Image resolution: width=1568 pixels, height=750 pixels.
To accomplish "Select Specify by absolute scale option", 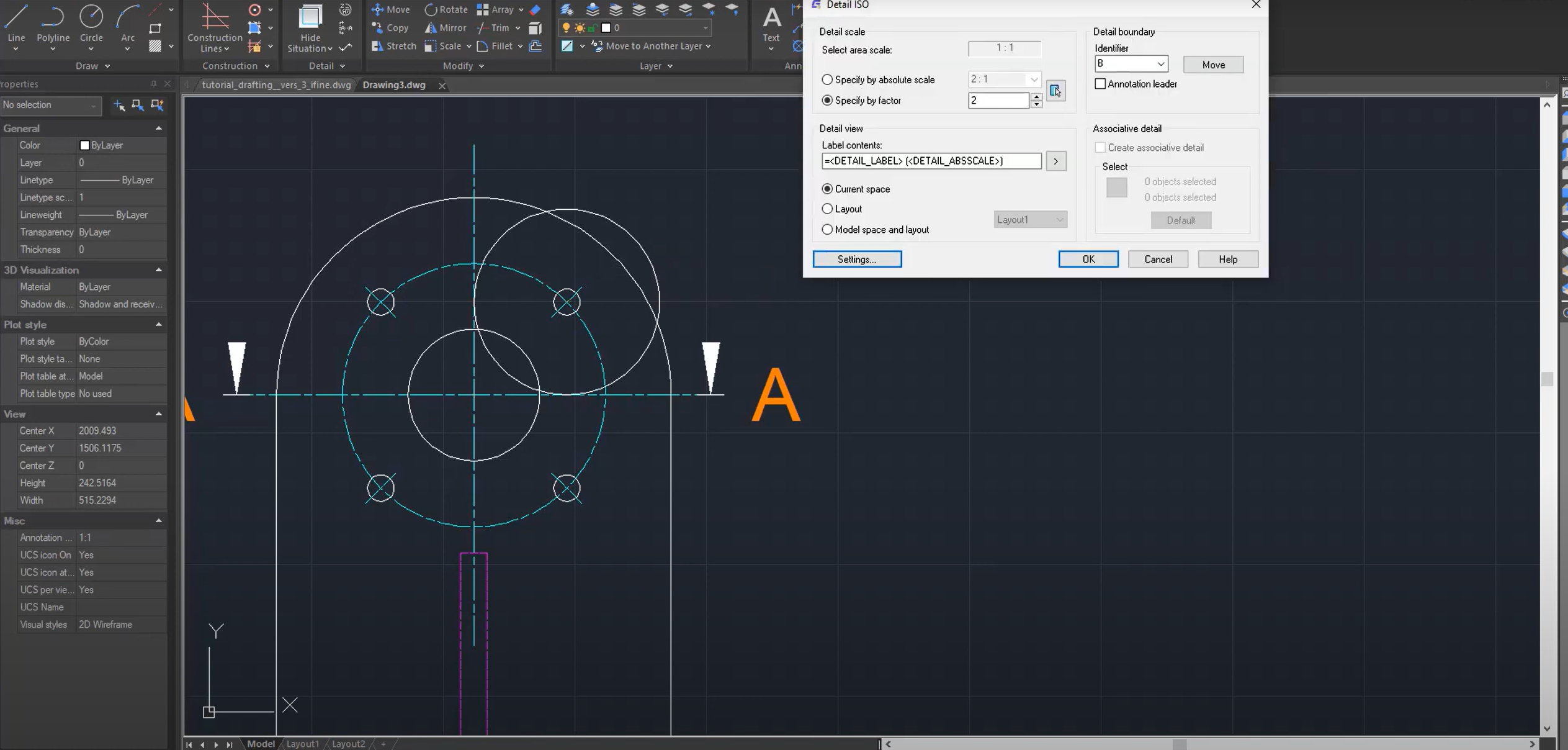I will (878, 79).
